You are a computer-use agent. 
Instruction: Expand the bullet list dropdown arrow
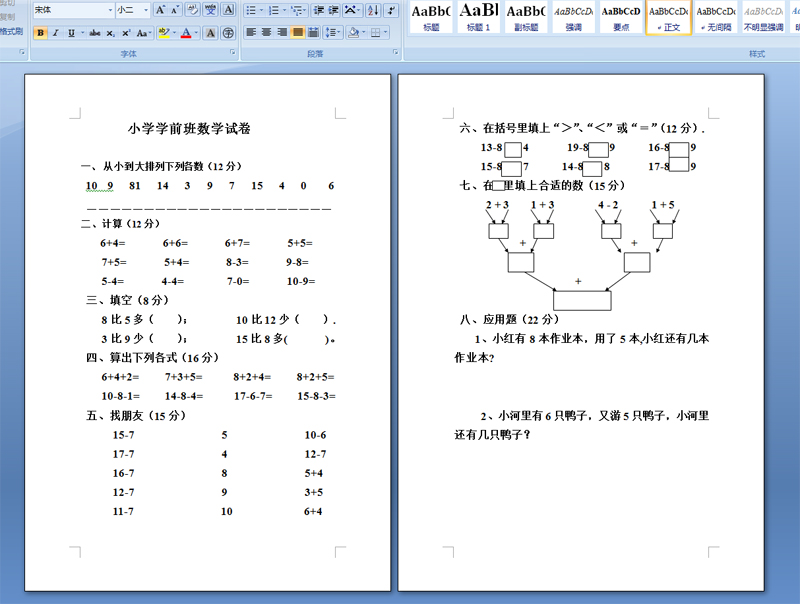(x=262, y=10)
